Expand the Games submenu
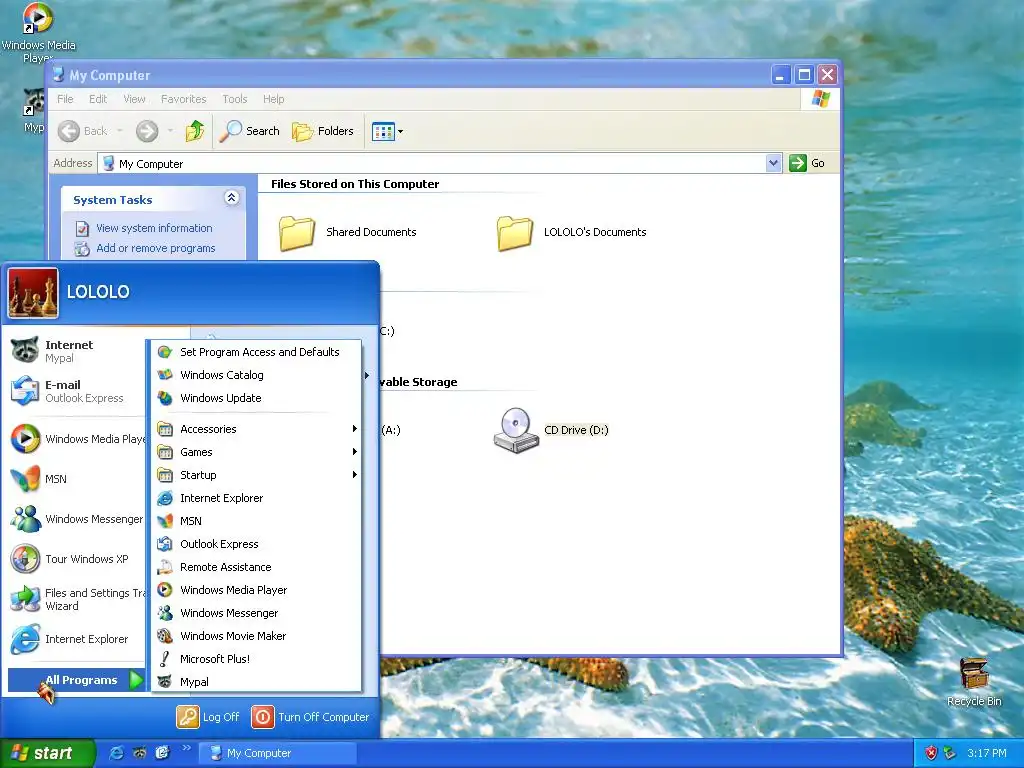This screenshot has height=768, width=1024. (257, 452)
